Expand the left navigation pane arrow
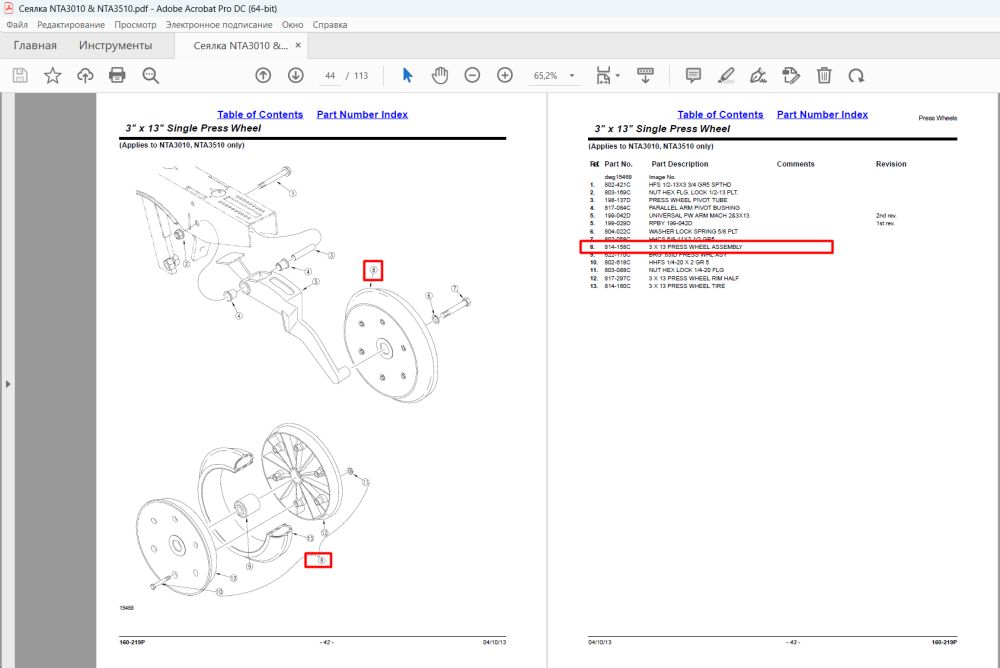The height and width of the screenshot is (668, 1000). pos(8,384)
